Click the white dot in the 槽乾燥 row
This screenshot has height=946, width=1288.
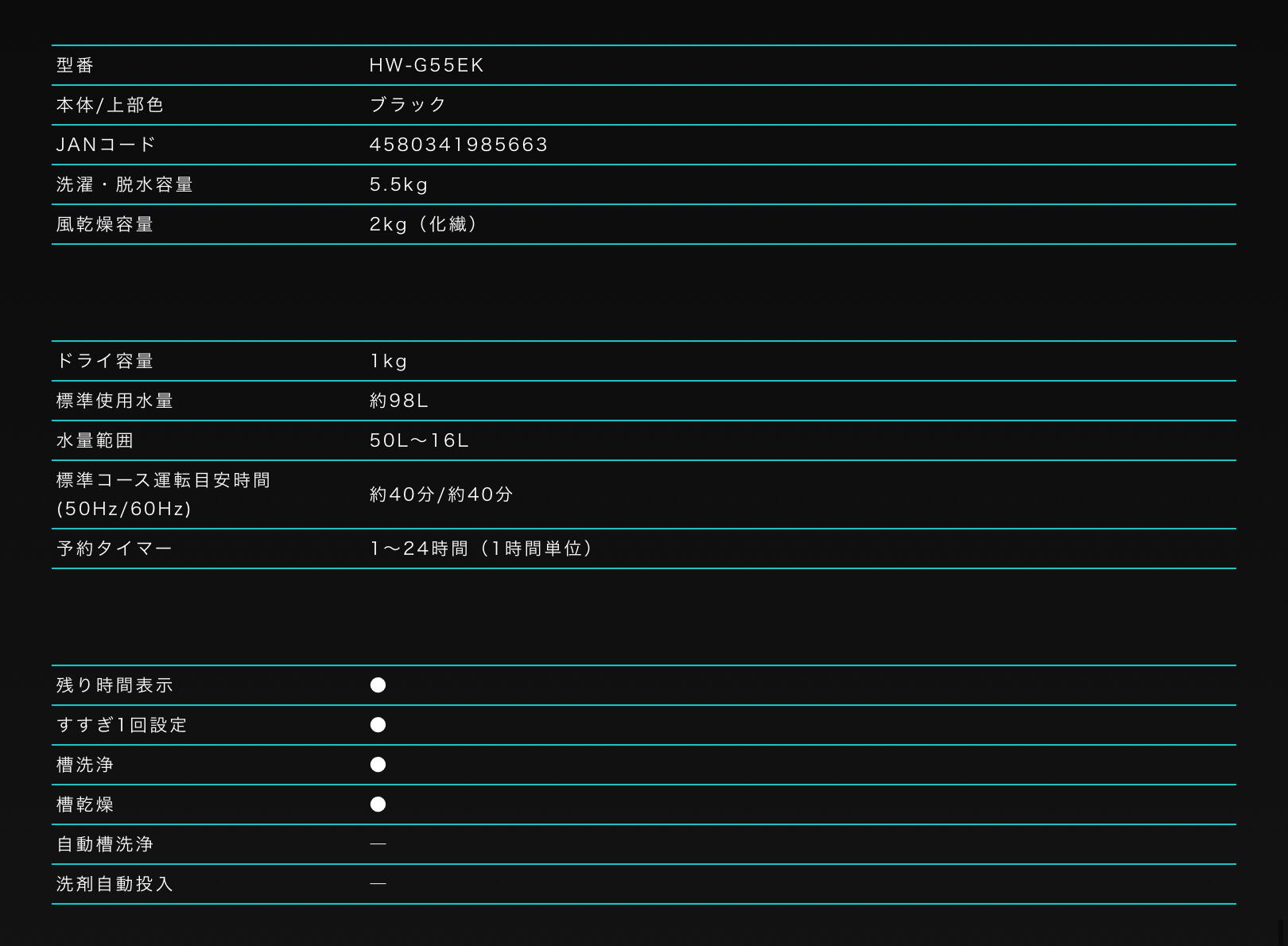coord(378,804)
